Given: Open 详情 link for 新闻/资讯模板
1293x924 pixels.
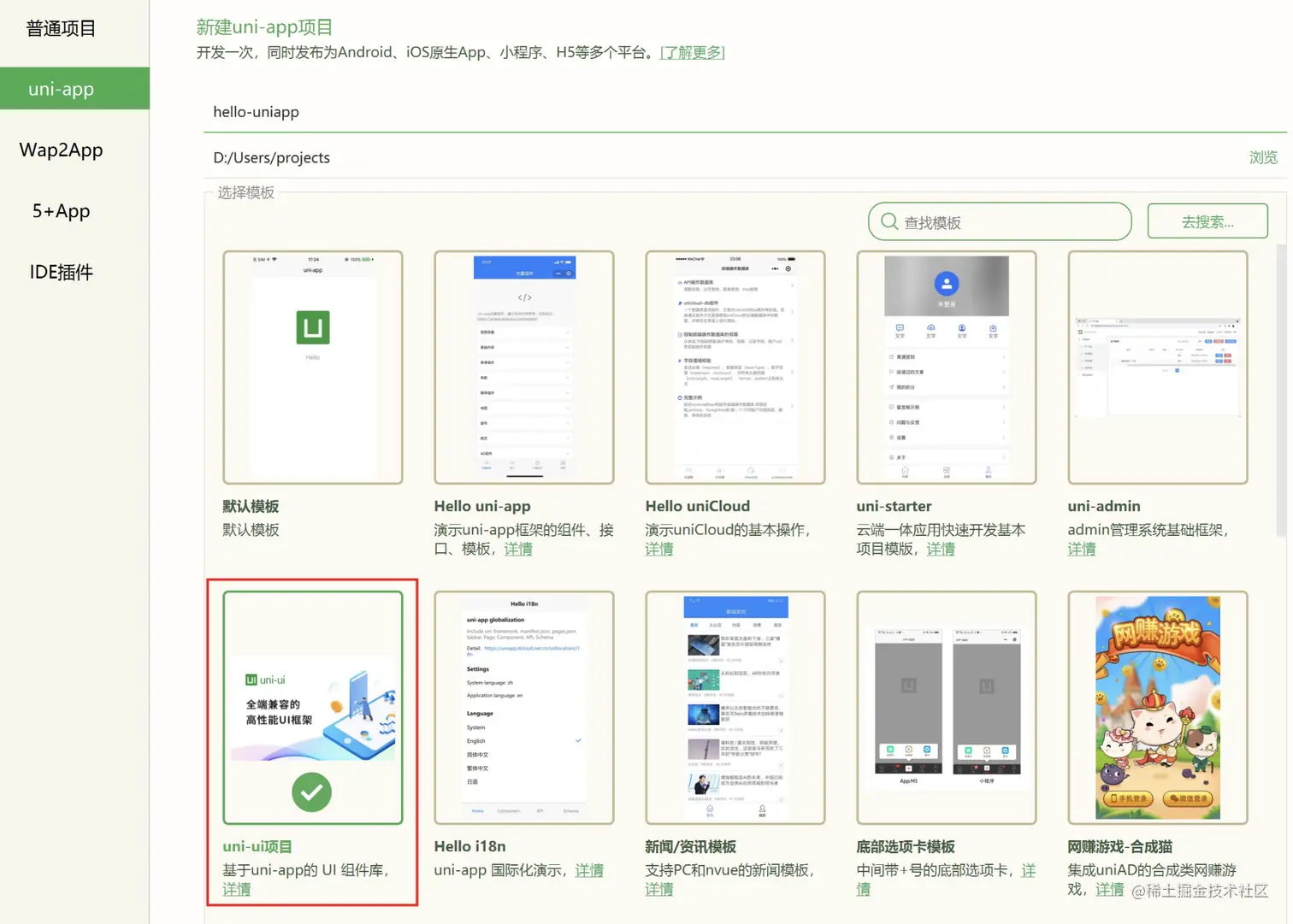Looking at the screenshot, I should tap(659, 889).
